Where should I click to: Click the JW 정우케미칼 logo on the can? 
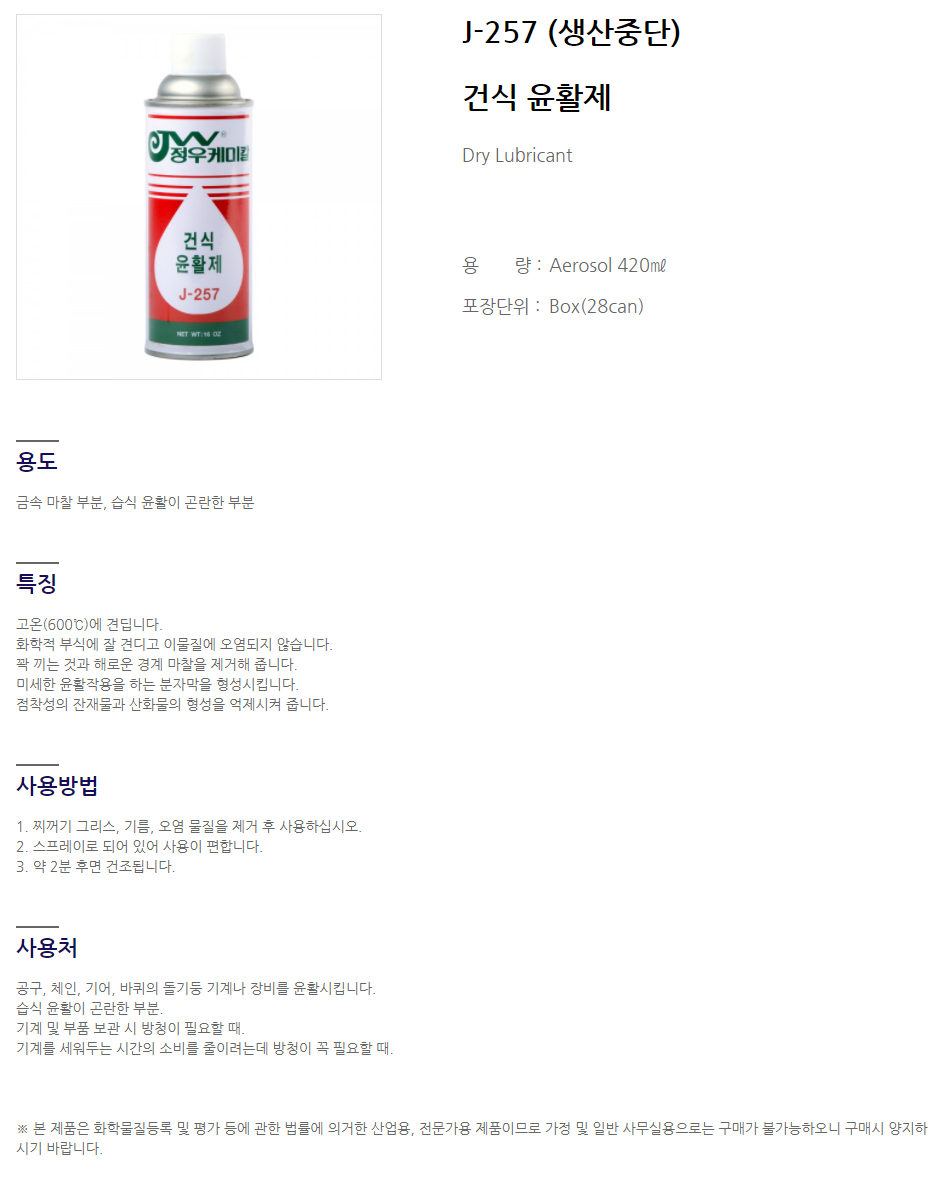[199, 147]
